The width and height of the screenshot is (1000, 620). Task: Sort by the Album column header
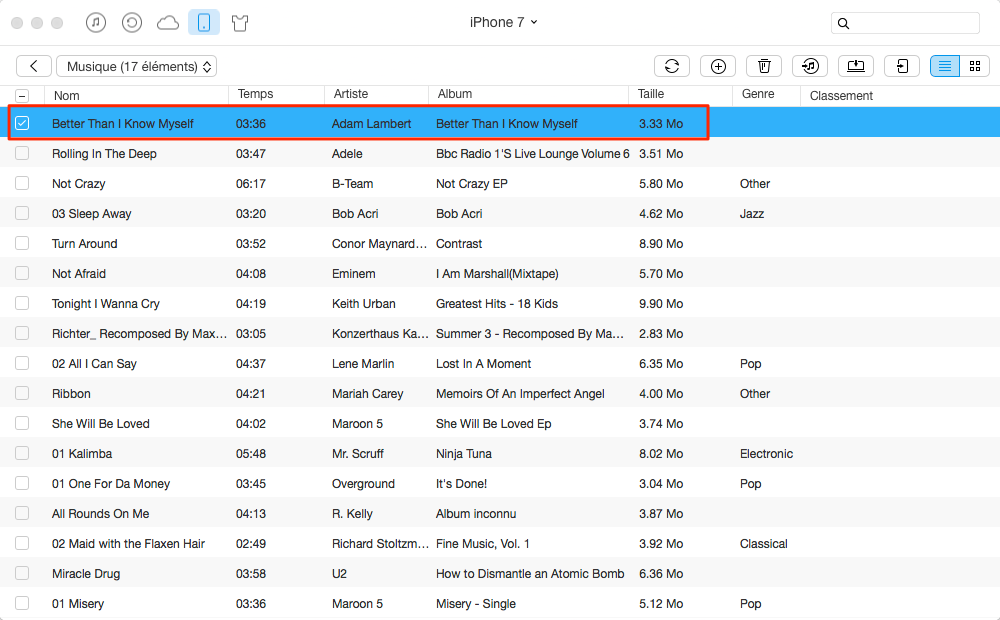point(455,94)
